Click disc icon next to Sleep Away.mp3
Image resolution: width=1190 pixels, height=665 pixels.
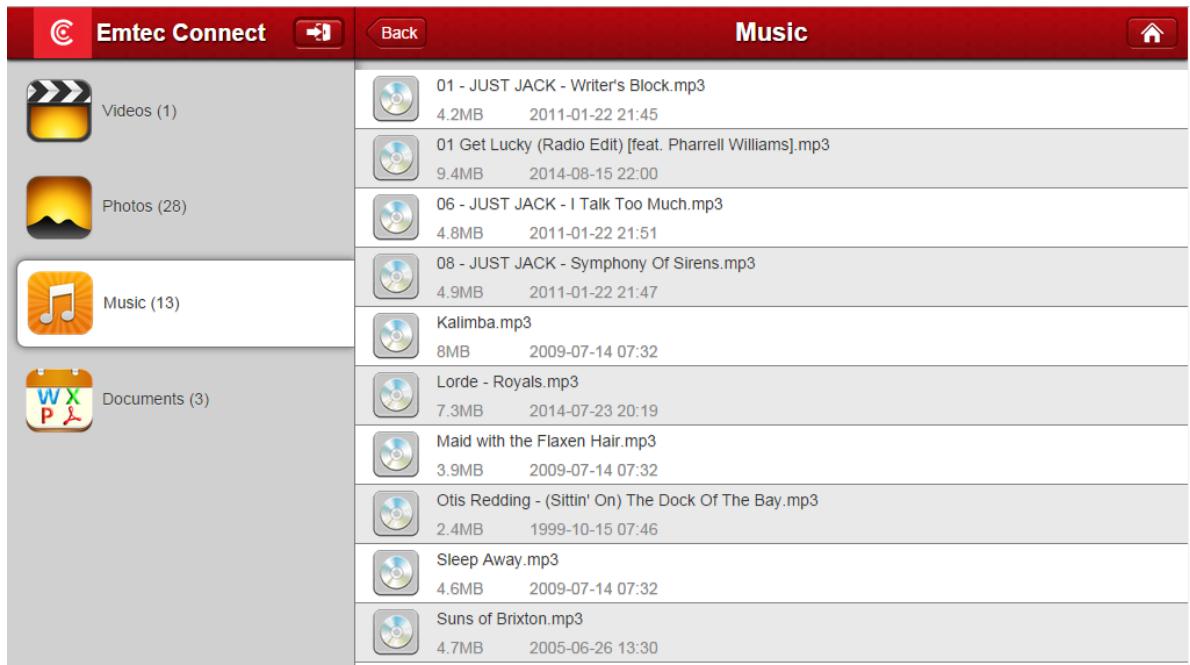(x=393, y=574)
